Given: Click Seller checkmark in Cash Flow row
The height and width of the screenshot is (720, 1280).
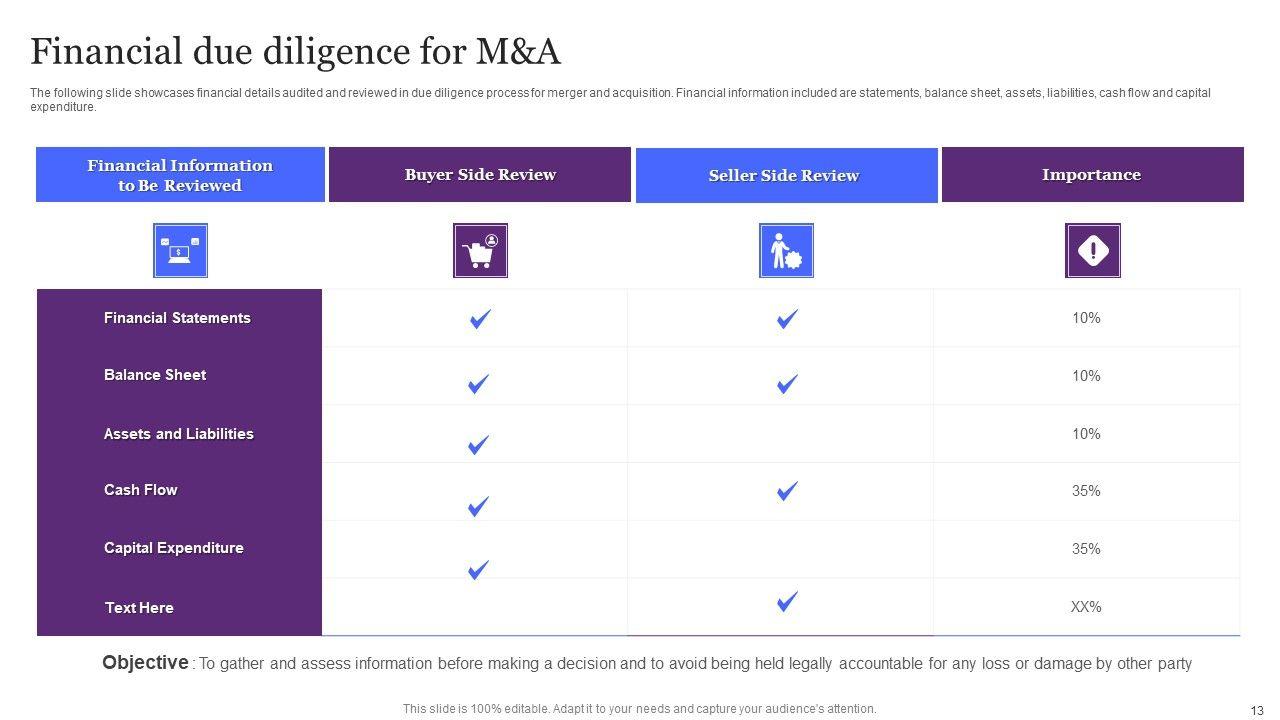Looking at the screenshot, I should click(x=787, y=490).
